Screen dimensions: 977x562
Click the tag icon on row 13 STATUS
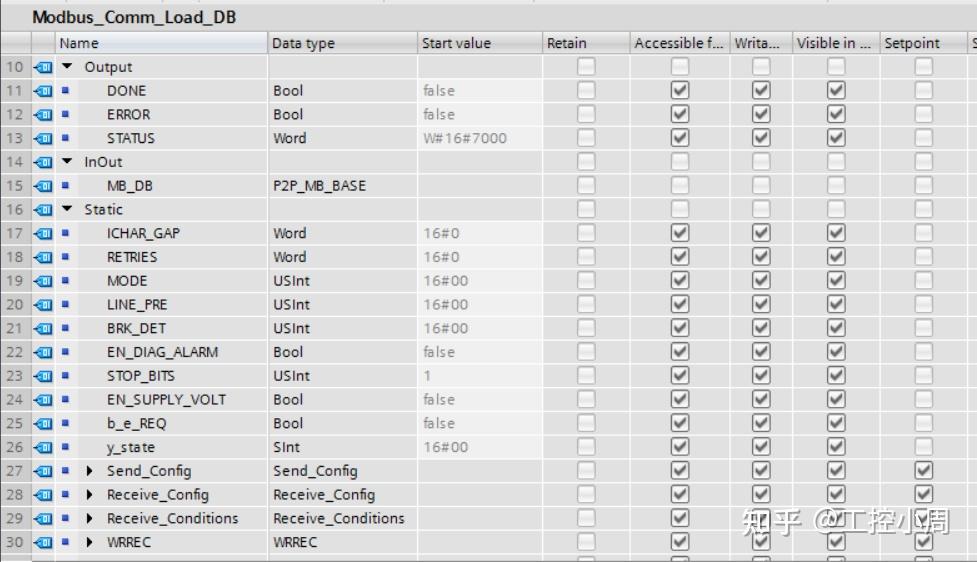43,138
